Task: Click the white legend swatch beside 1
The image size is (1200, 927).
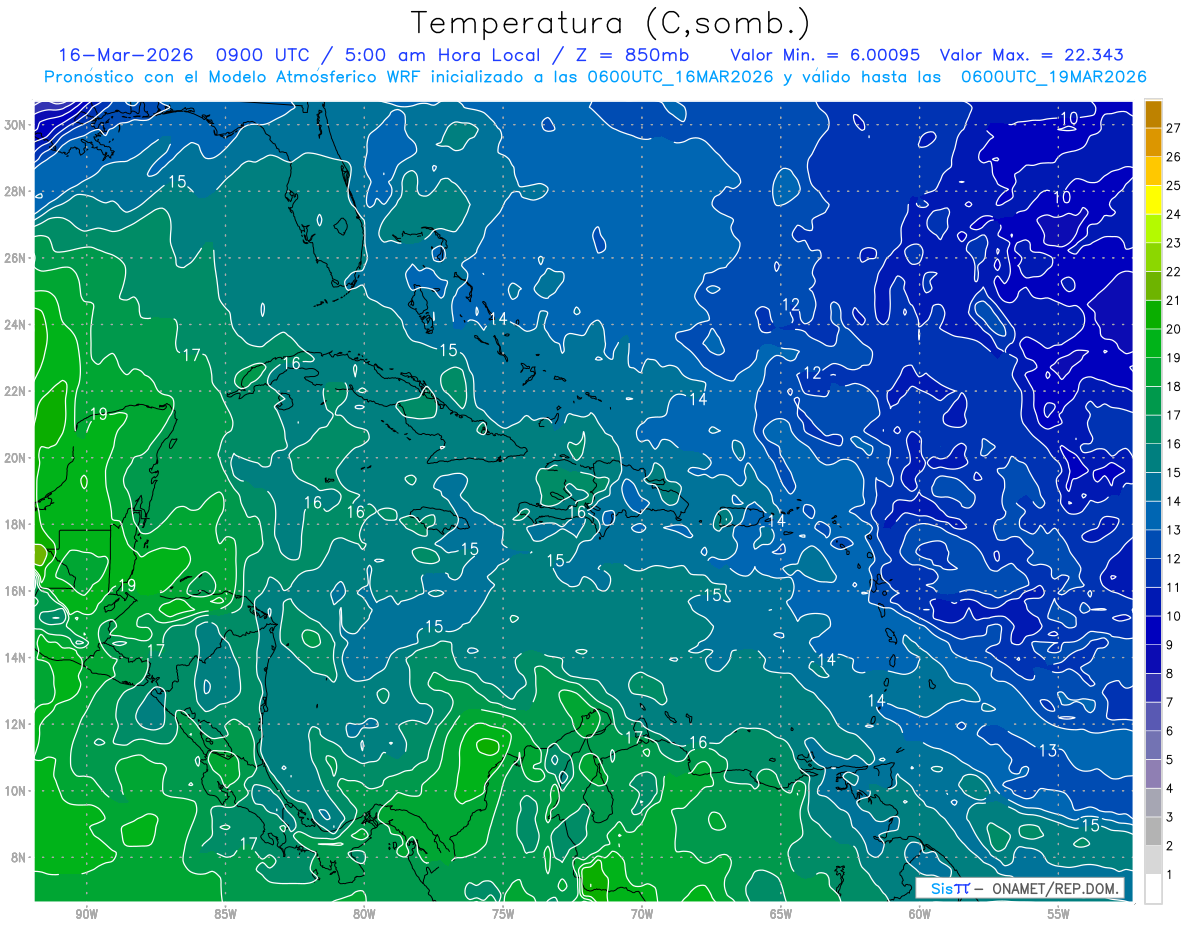Action: point(1153,888)
